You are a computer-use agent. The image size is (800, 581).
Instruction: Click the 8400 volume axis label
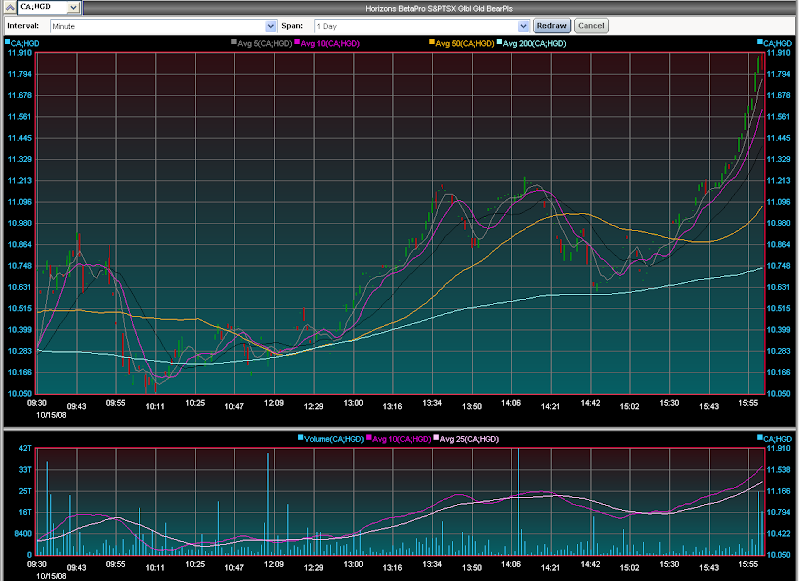pyautogui.click(x=23, y=534)
